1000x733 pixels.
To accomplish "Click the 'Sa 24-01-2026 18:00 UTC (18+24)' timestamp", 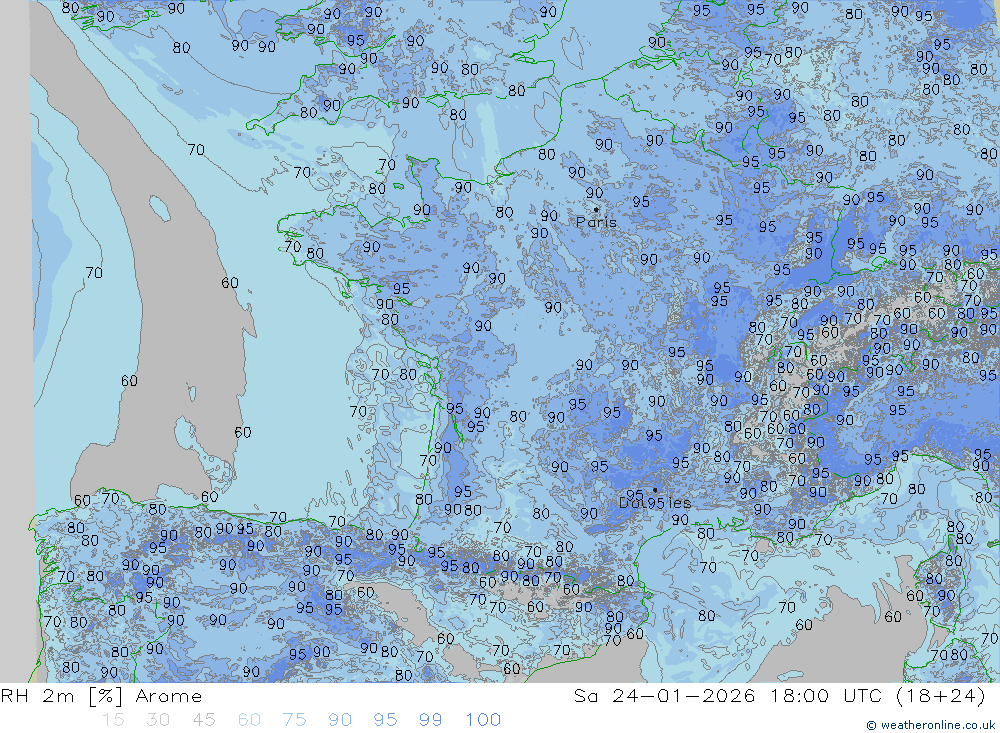I will [779, 696].
